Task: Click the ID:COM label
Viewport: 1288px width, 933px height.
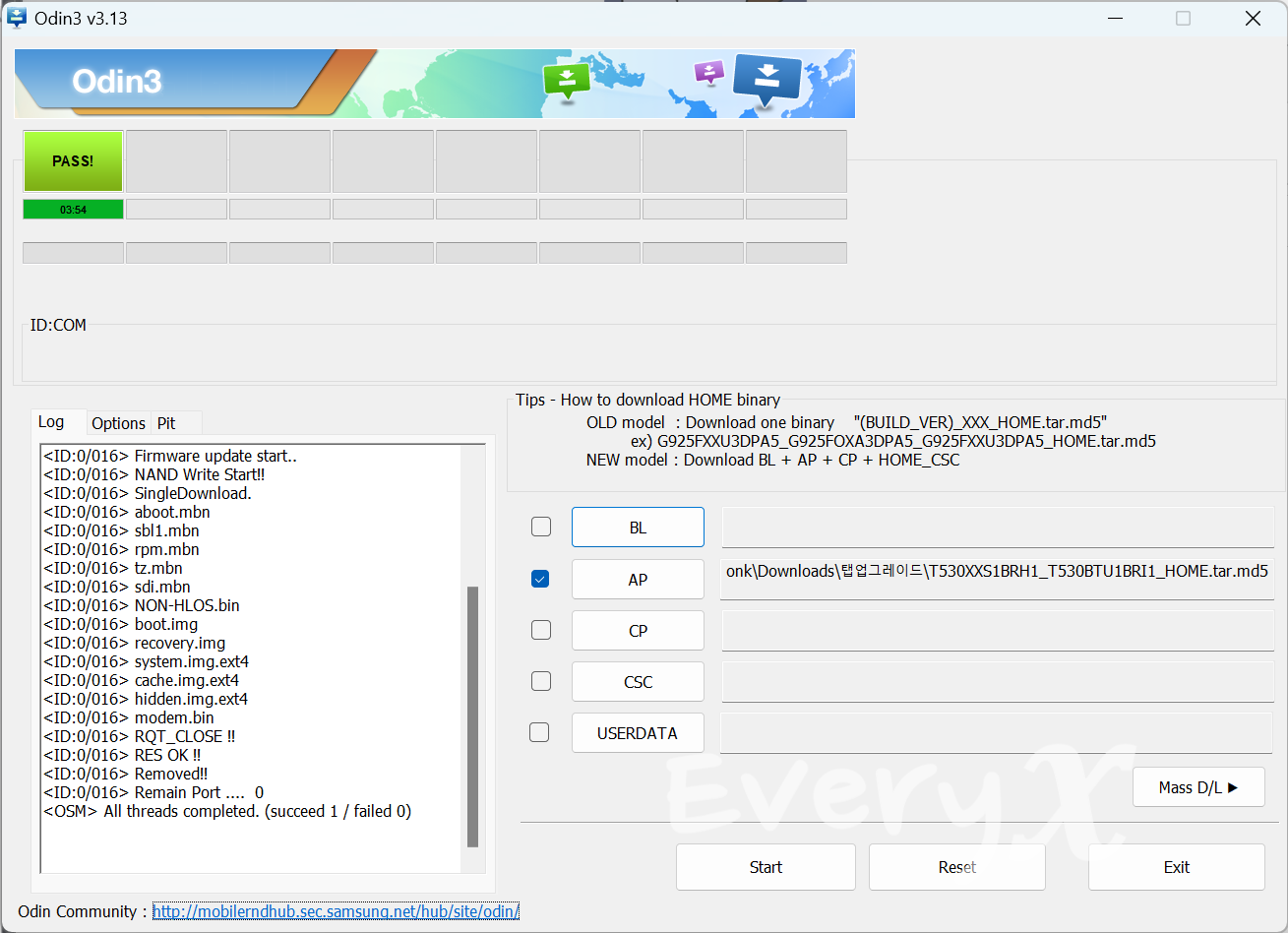Action: pos(58,325)
